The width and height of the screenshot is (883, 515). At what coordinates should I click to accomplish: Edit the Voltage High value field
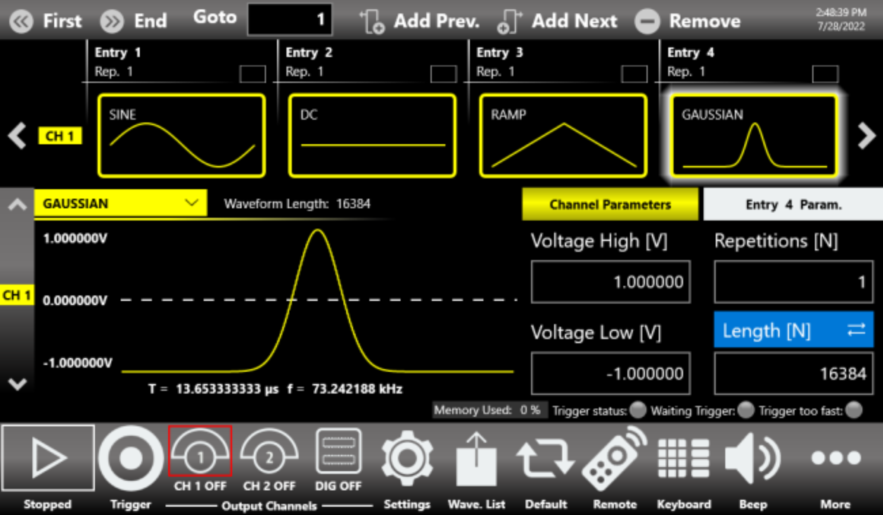pos(610,281)
